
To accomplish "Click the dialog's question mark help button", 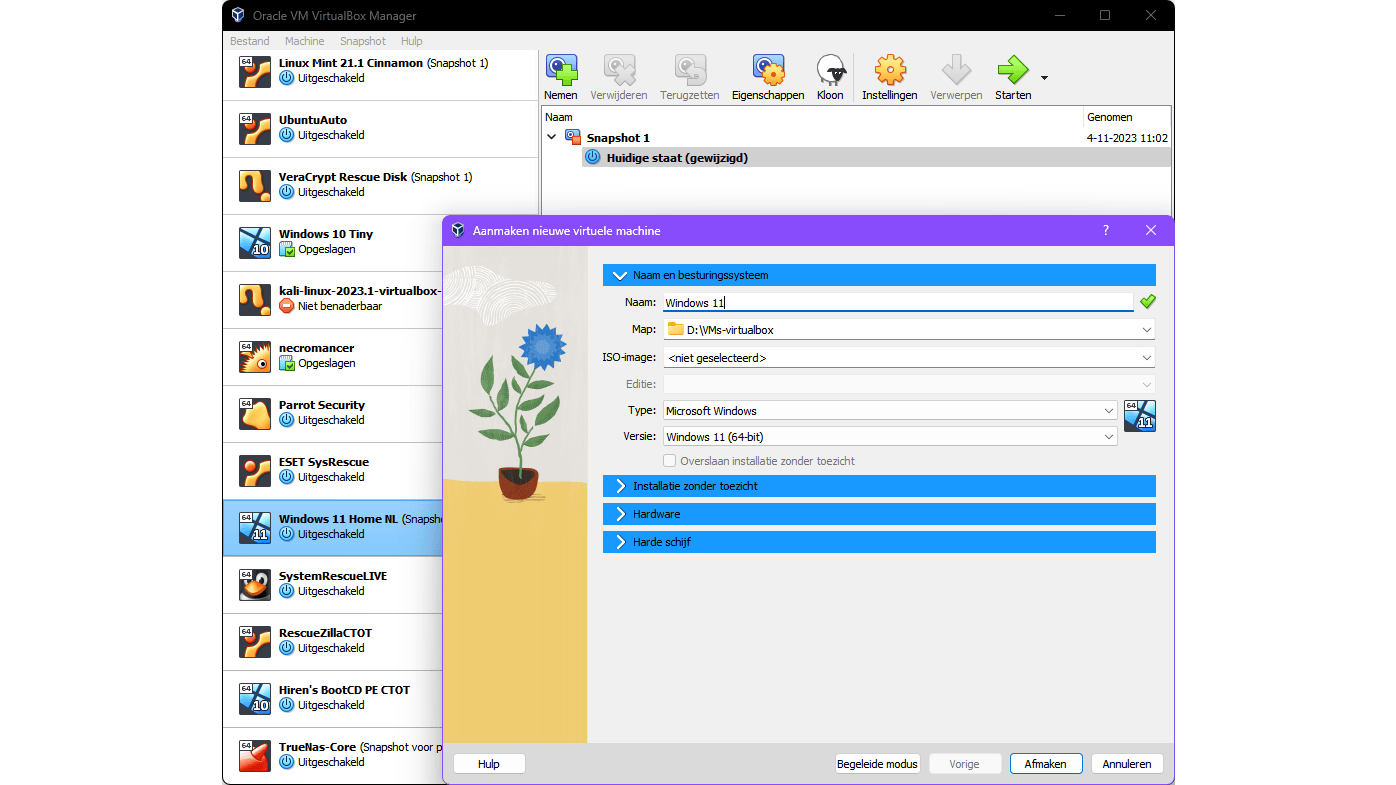I will coord(1106,230).
